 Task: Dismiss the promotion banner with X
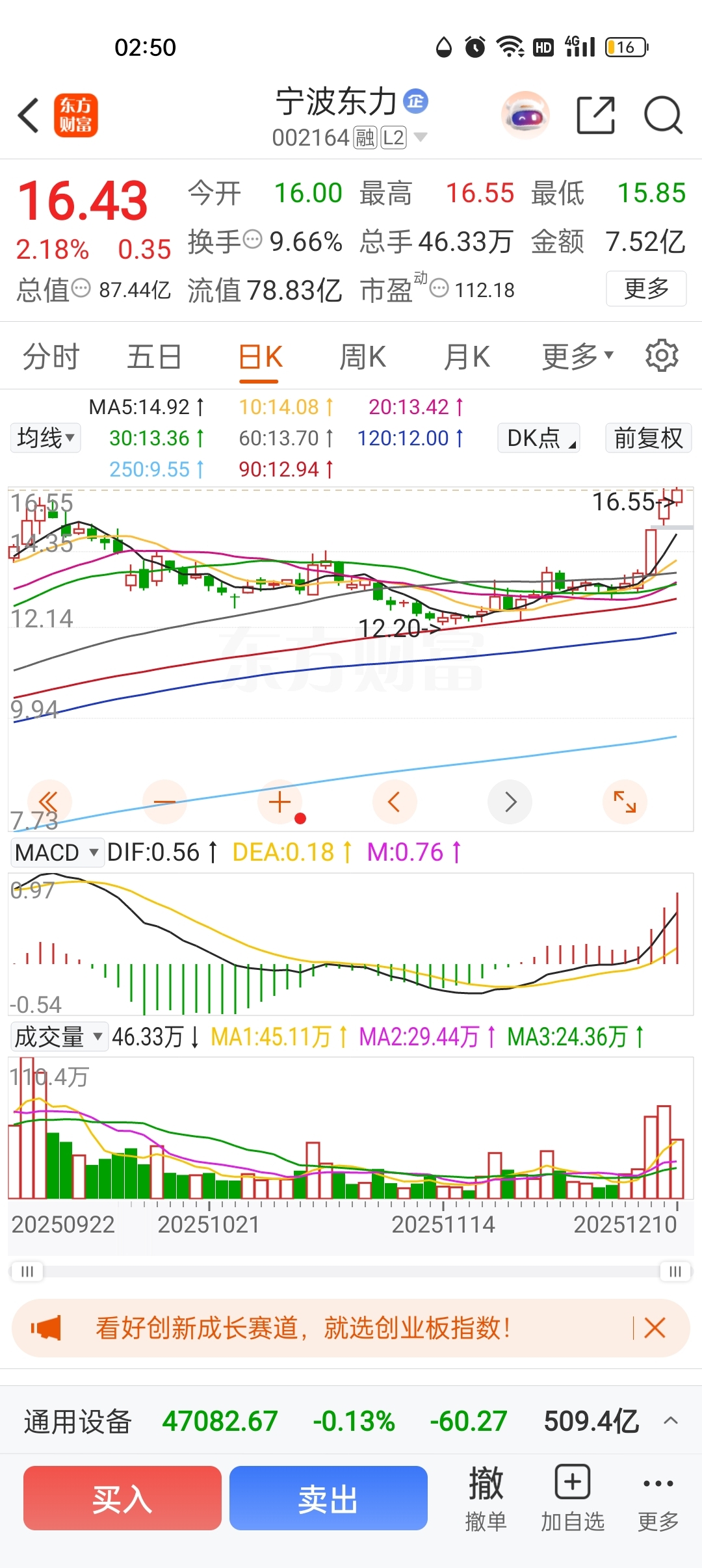pos(655,1327)
